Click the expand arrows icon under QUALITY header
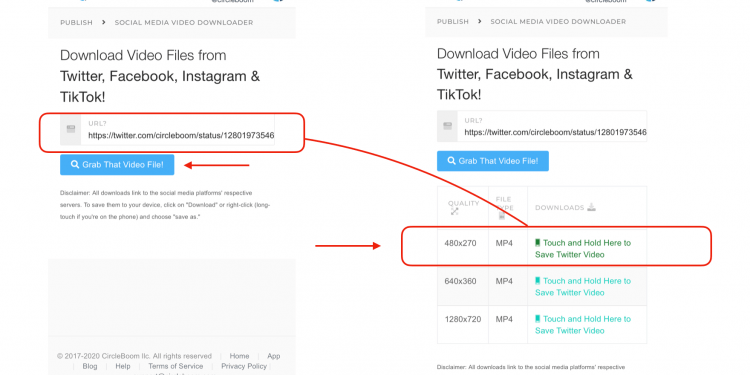 click(454, 211)
